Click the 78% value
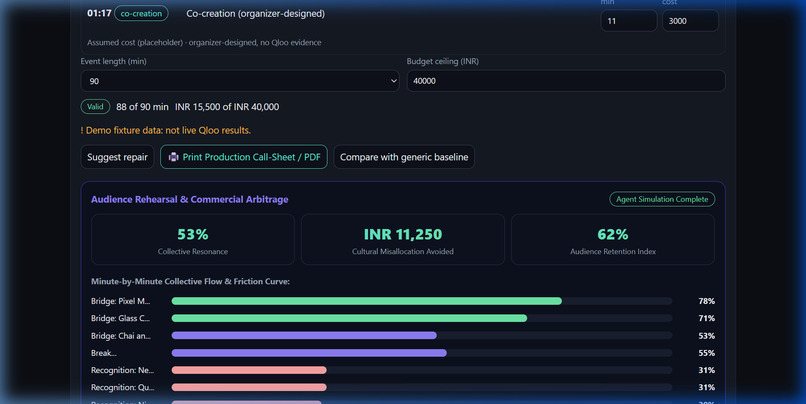Viewport: 806px width, 404px height. tap(706, 301)
